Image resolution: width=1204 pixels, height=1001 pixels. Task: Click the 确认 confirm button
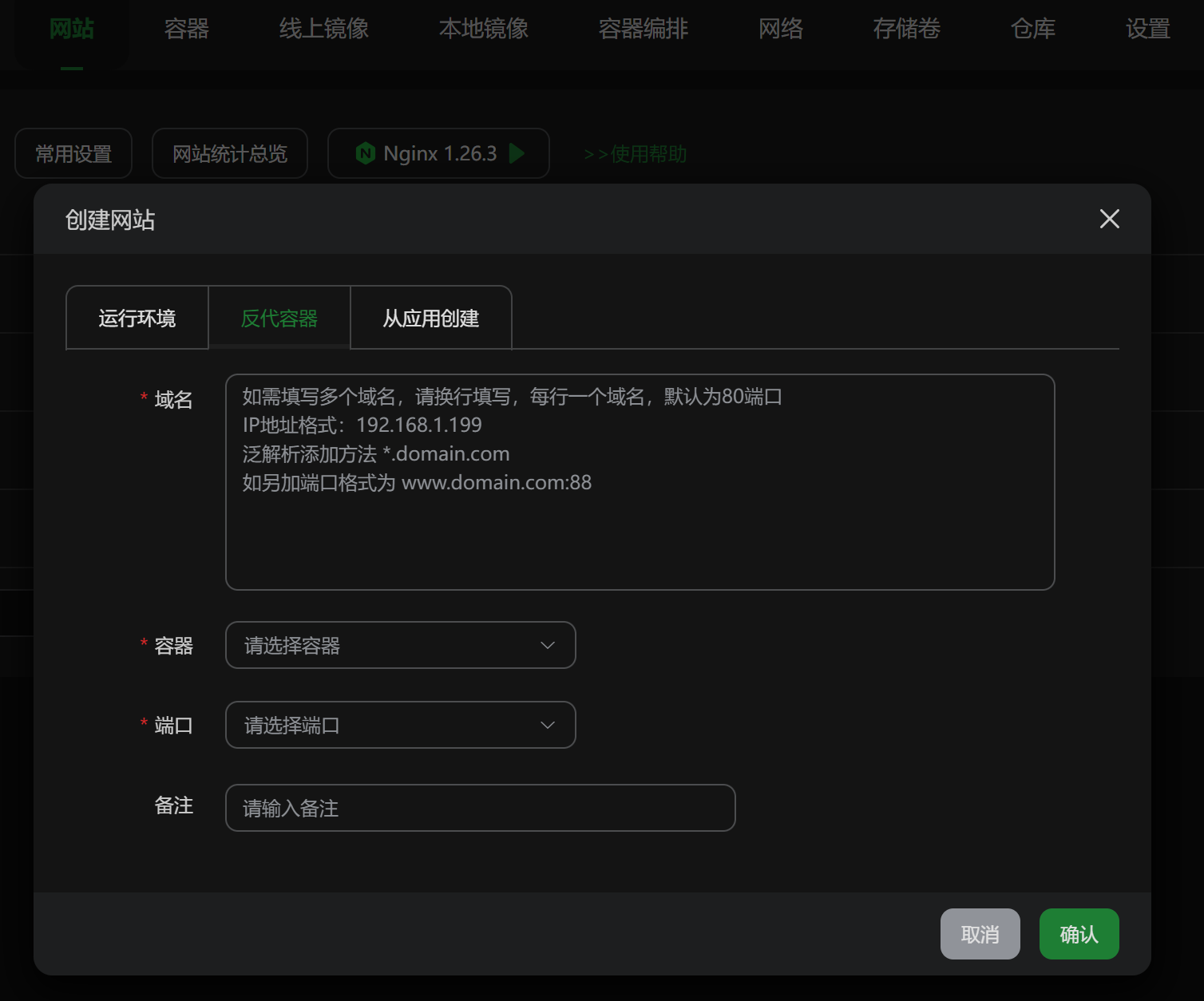pyautogui.click(x=1079, y=934)
